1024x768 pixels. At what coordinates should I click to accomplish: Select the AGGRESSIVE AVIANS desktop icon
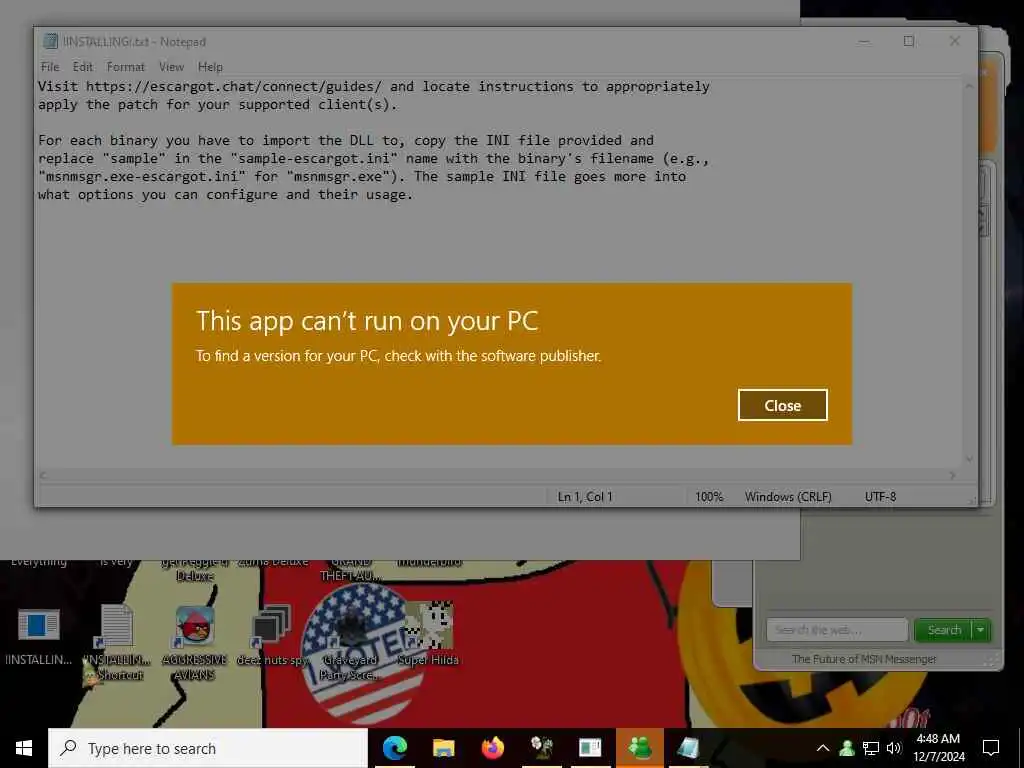click(x=194, y=643)
